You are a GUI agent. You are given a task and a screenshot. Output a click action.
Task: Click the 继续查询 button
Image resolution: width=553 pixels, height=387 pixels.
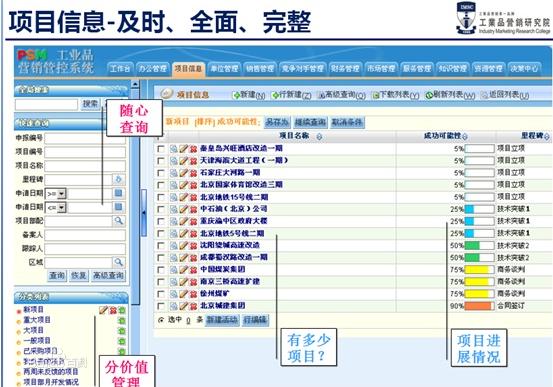pos(310,122)
